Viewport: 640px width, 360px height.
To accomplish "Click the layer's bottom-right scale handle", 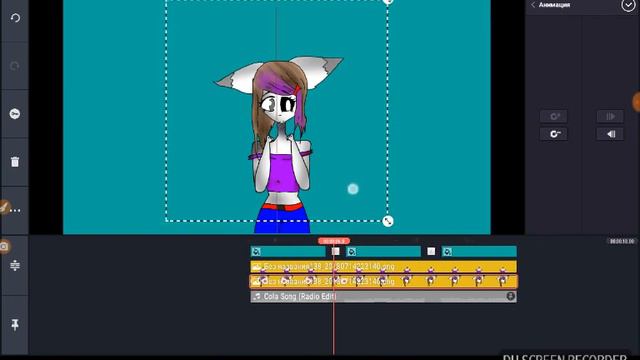I will click(x=388, y=221).
